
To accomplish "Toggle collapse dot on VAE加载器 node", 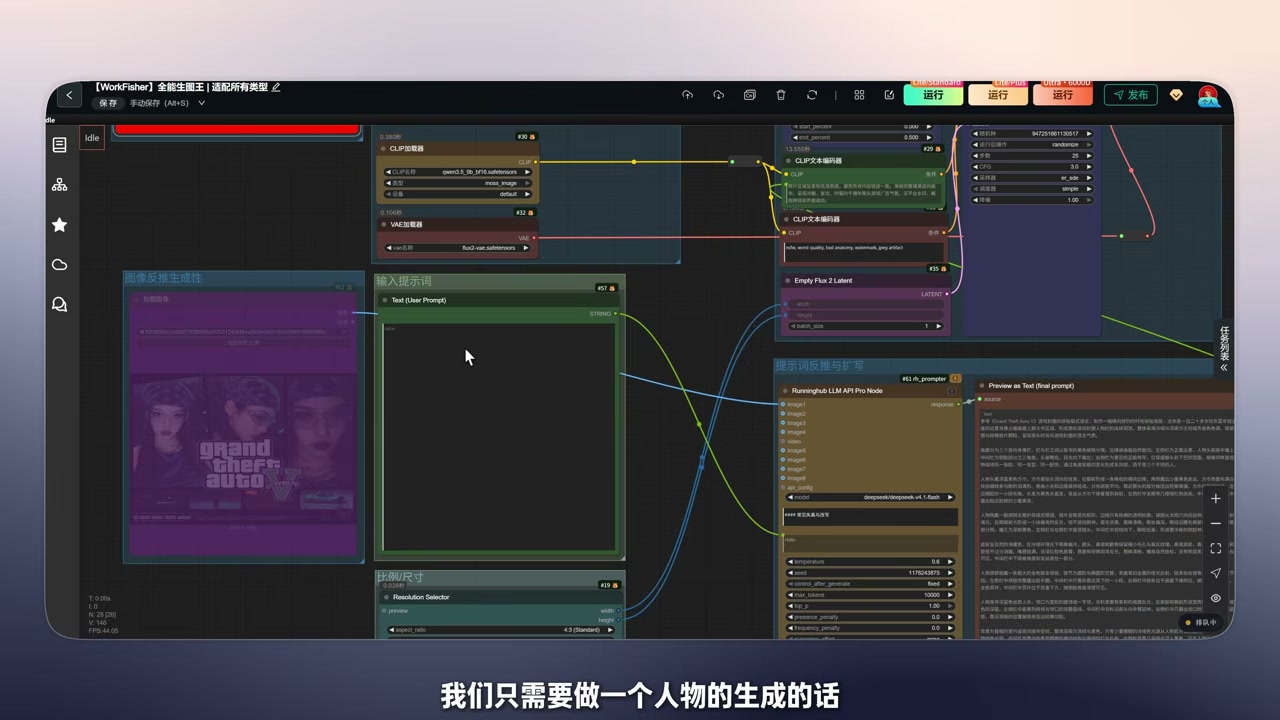I will point(384,225).
